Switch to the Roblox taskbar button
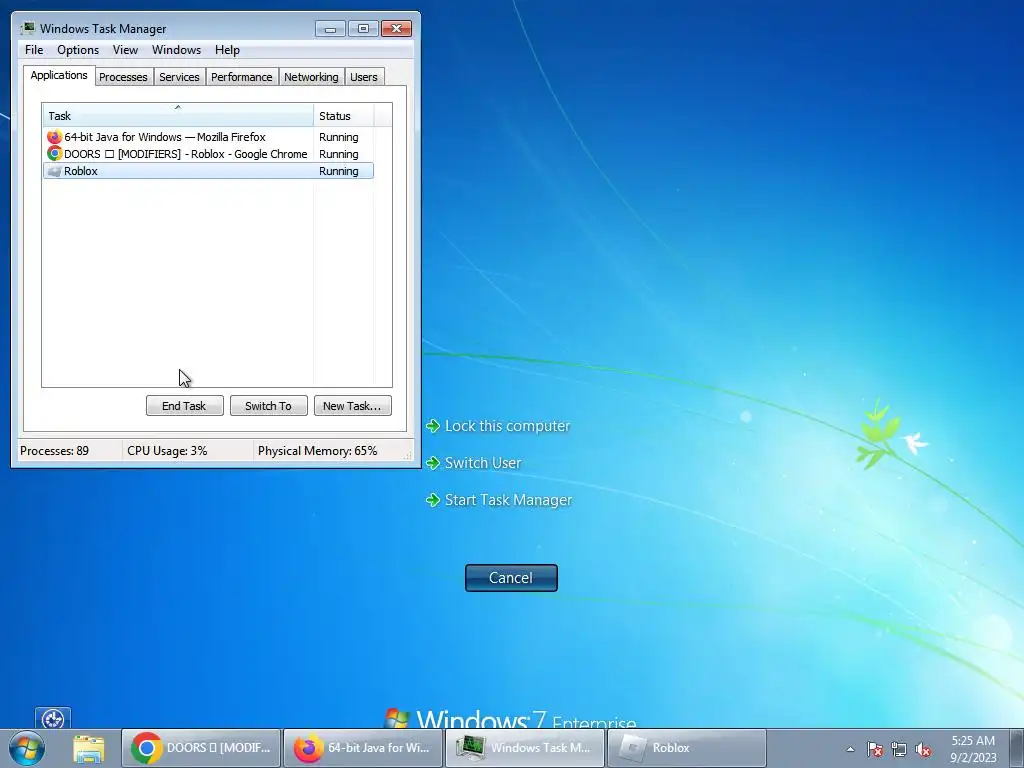Image resolution: width=1024 pixels, height=768 pixels. click(x=686, y=748)
